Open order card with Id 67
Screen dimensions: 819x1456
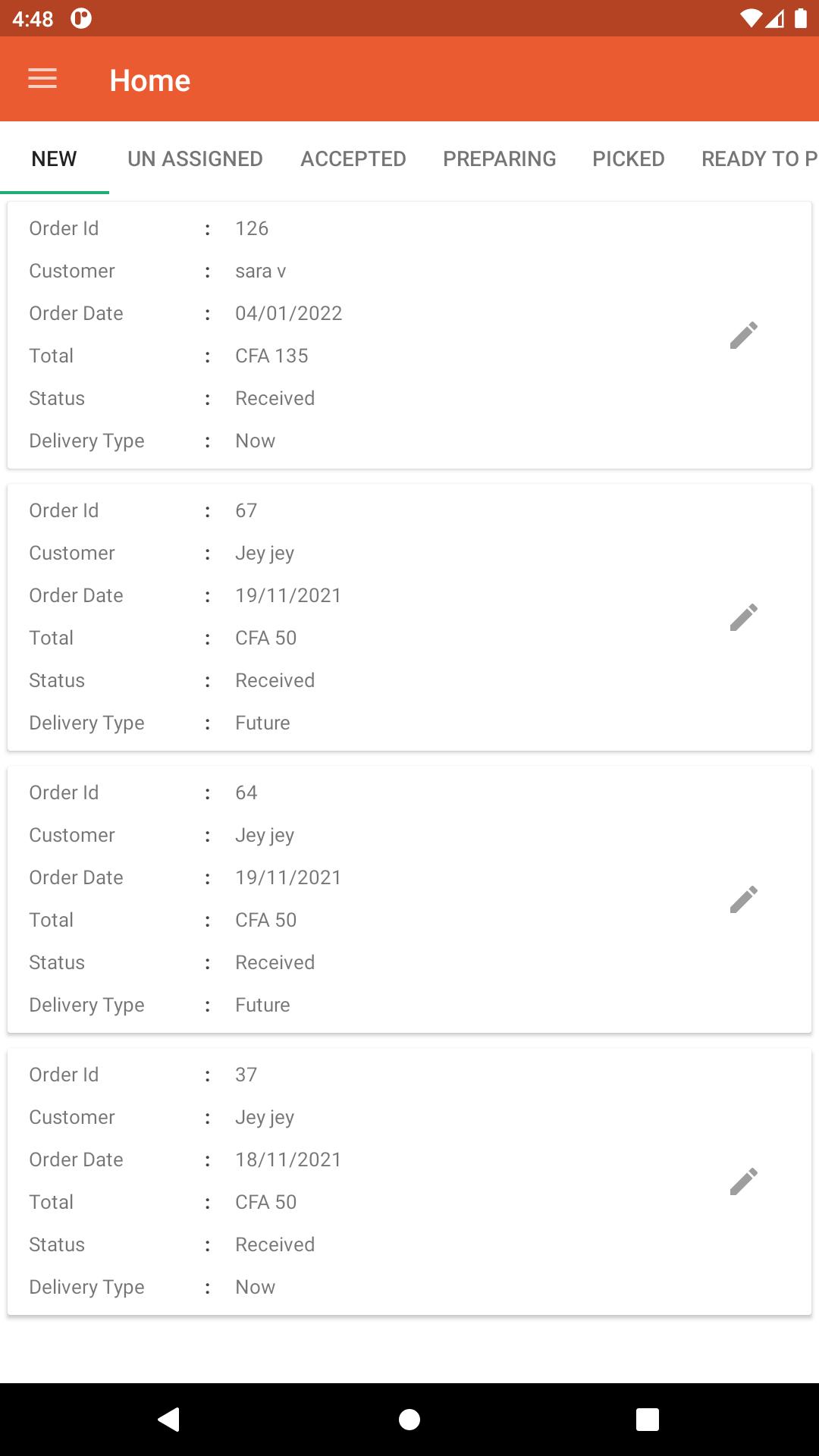point(409,617)
